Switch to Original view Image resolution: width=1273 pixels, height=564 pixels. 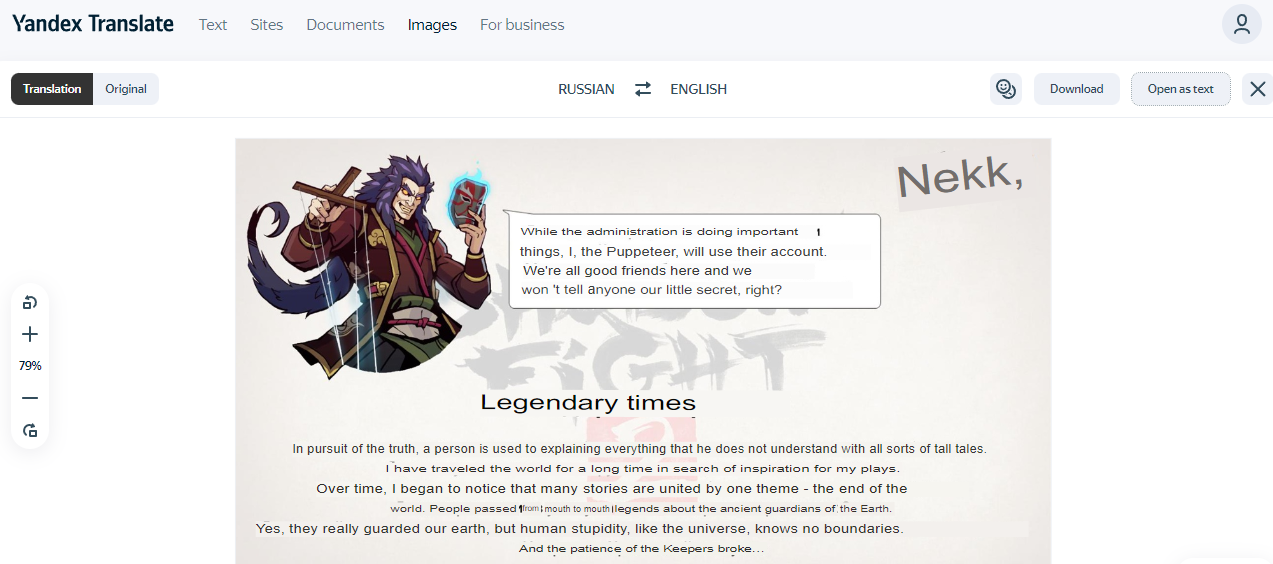(x=126, y=89)
